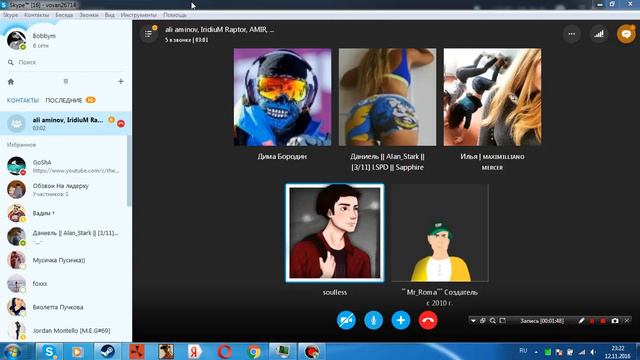The width and height of the screenshot is (640, 360).
Task: Select Дима Бородин participant picture
Action: (x=282, y=97)
